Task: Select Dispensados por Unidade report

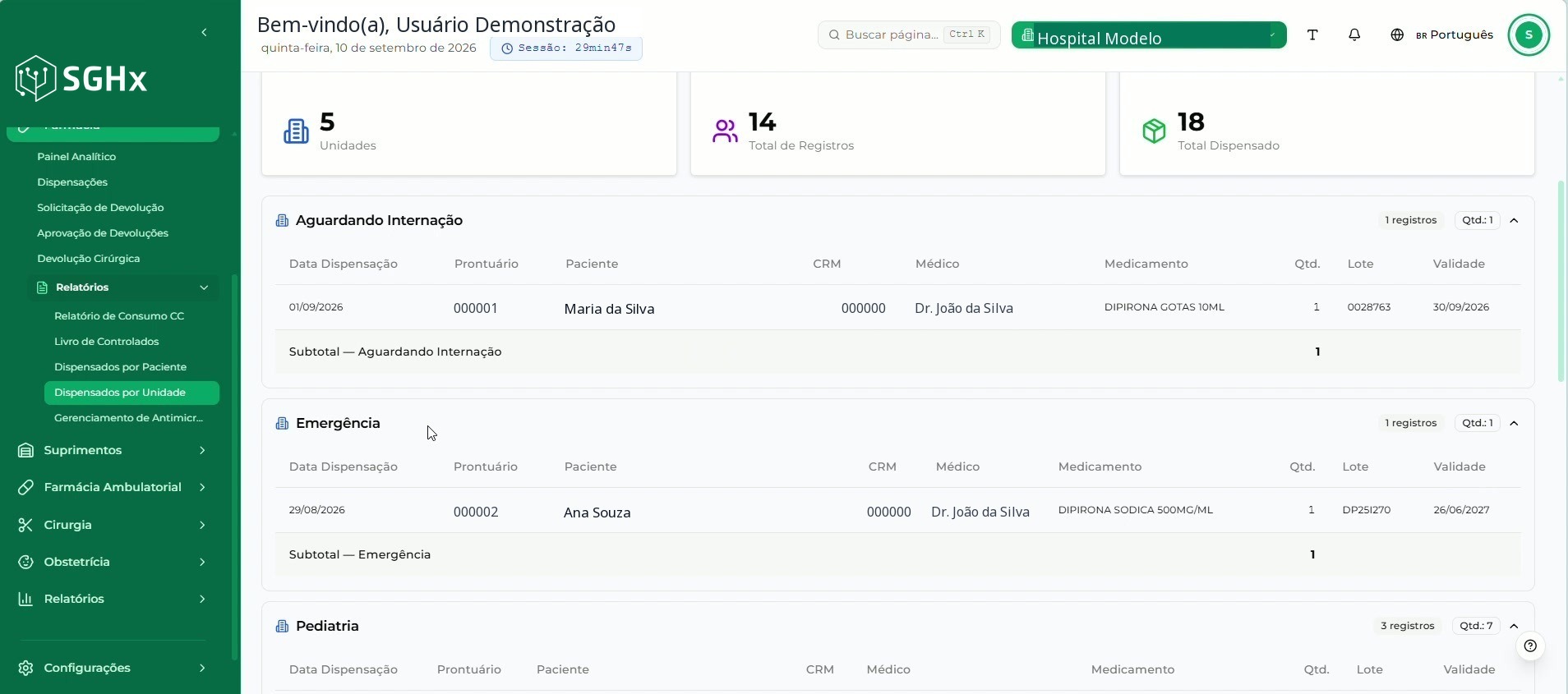Action: point(131,393)
